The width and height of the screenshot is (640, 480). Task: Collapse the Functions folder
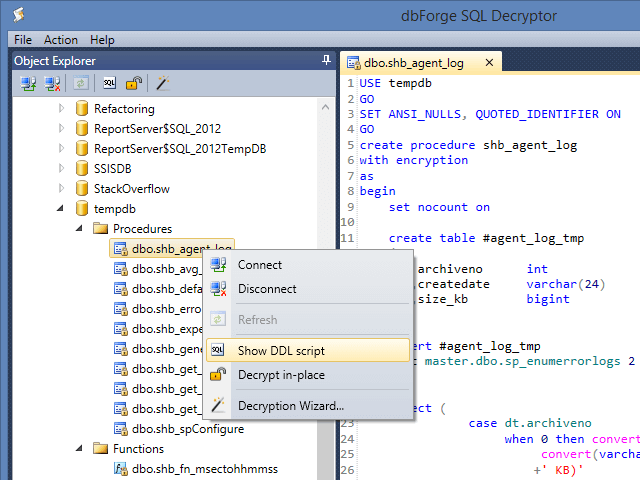click(x=80, y=448)
